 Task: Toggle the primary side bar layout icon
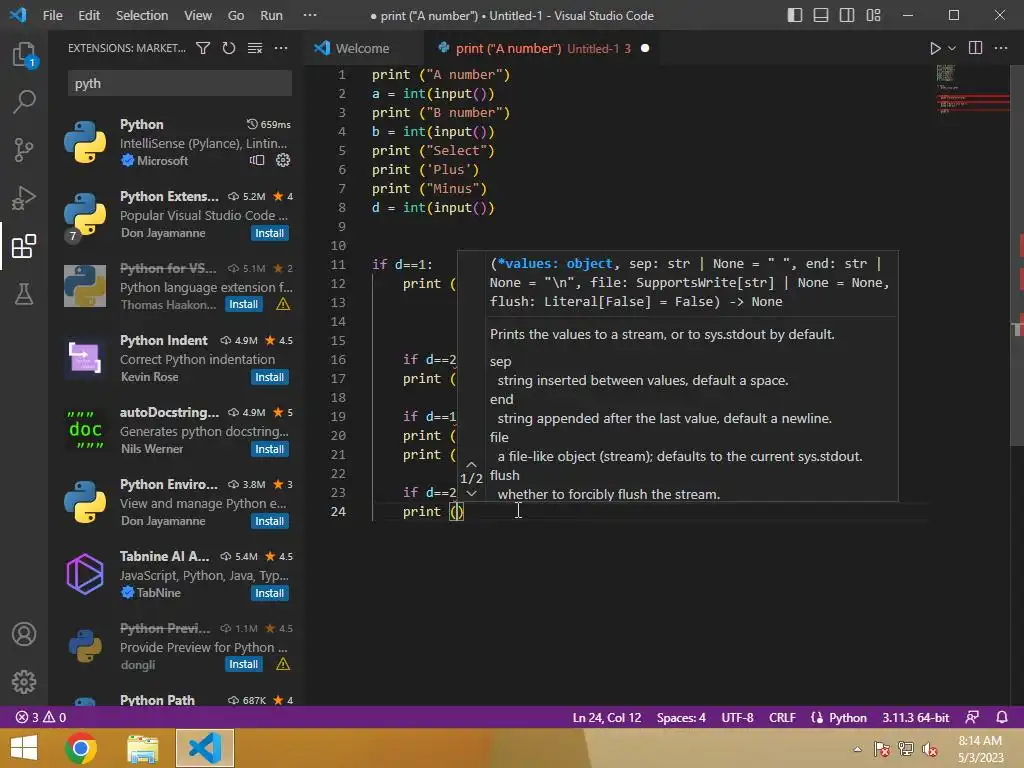click(x=795, y=15)
